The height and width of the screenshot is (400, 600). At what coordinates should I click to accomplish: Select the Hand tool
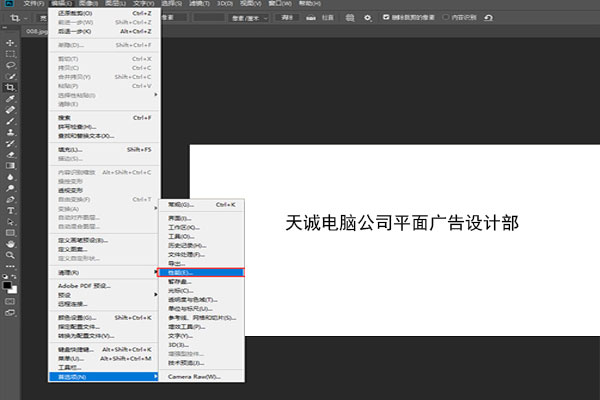10,243
